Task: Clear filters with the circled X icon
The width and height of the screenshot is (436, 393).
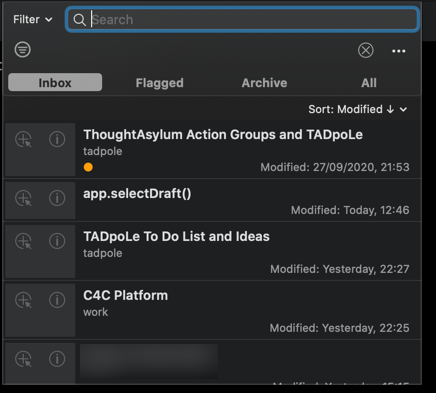Action: [366, 50]
